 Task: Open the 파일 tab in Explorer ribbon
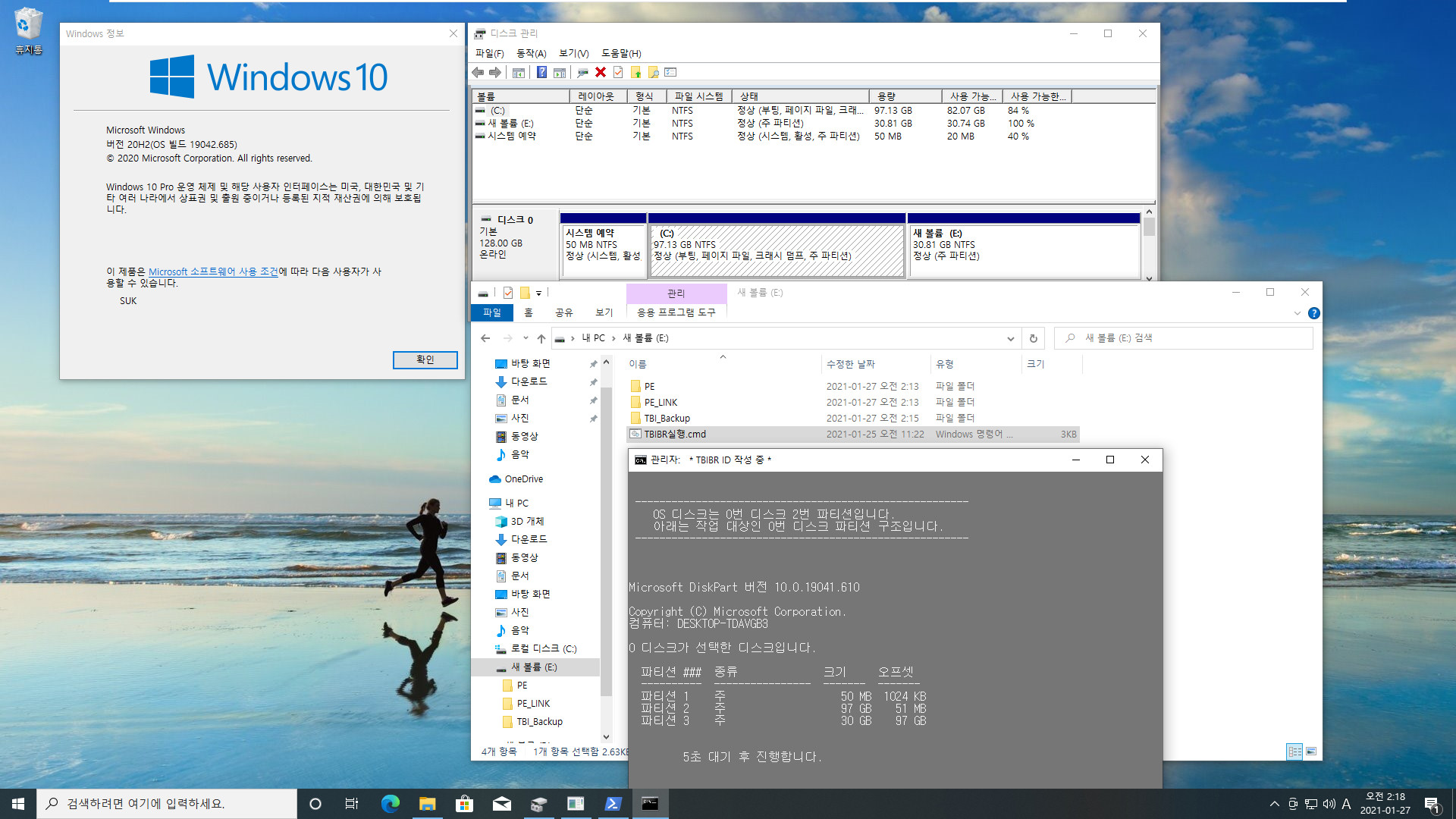[492, 312]
